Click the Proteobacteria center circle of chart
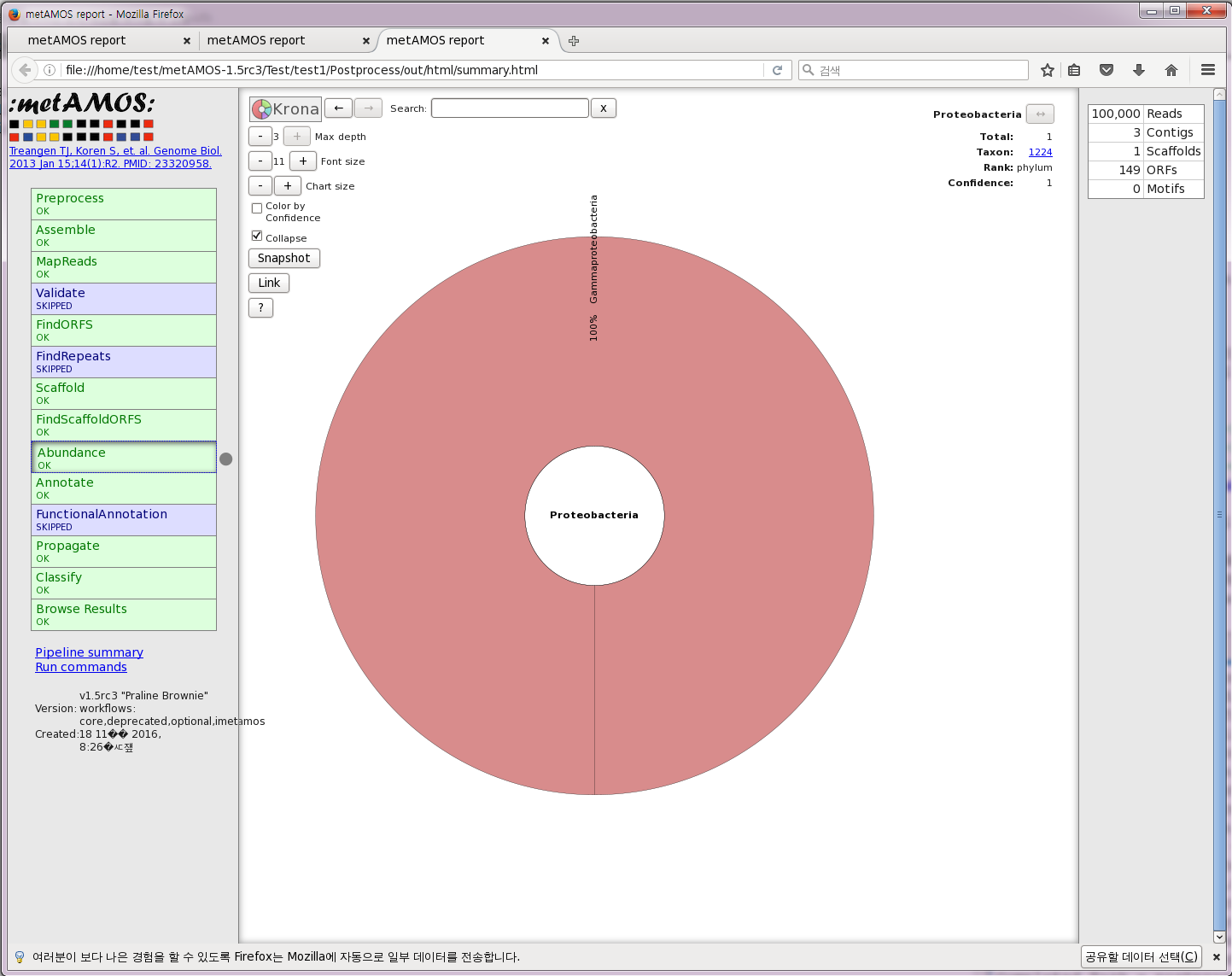Image resolution: width=1232 pixels, height=976 pixels. (594, 516)
